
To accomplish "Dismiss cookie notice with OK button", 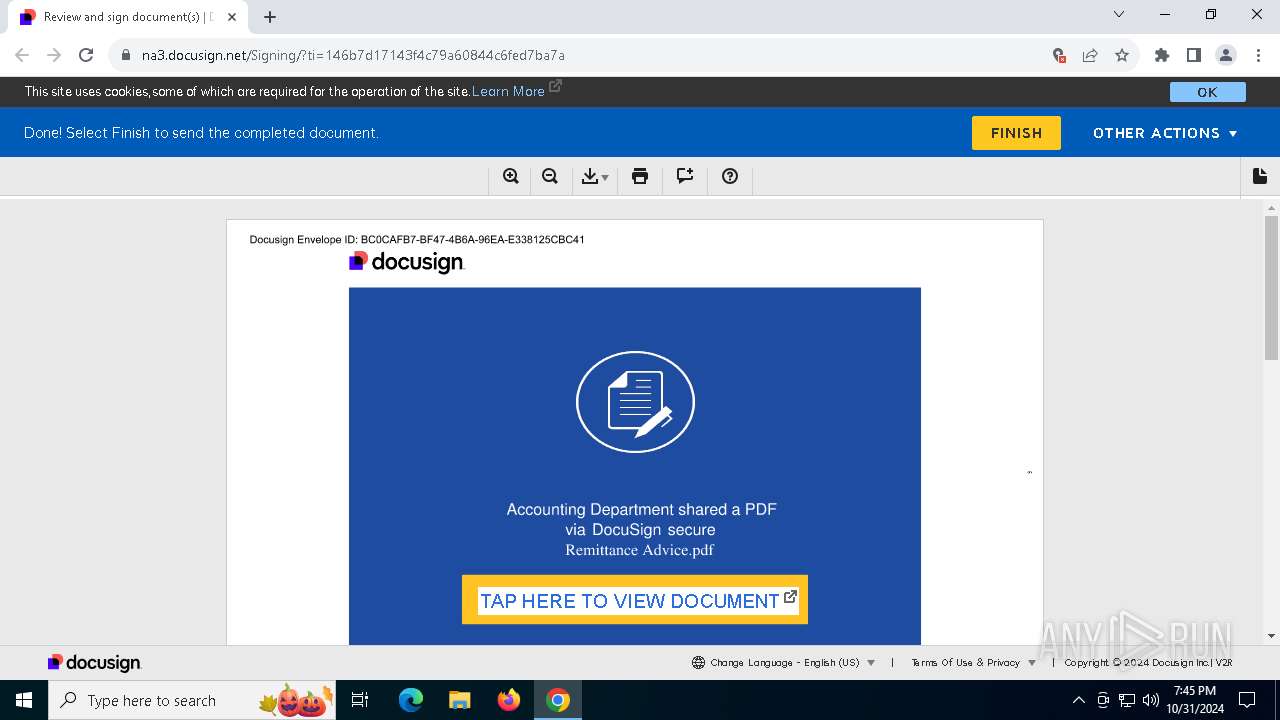I will click(x=1208, y=92).
